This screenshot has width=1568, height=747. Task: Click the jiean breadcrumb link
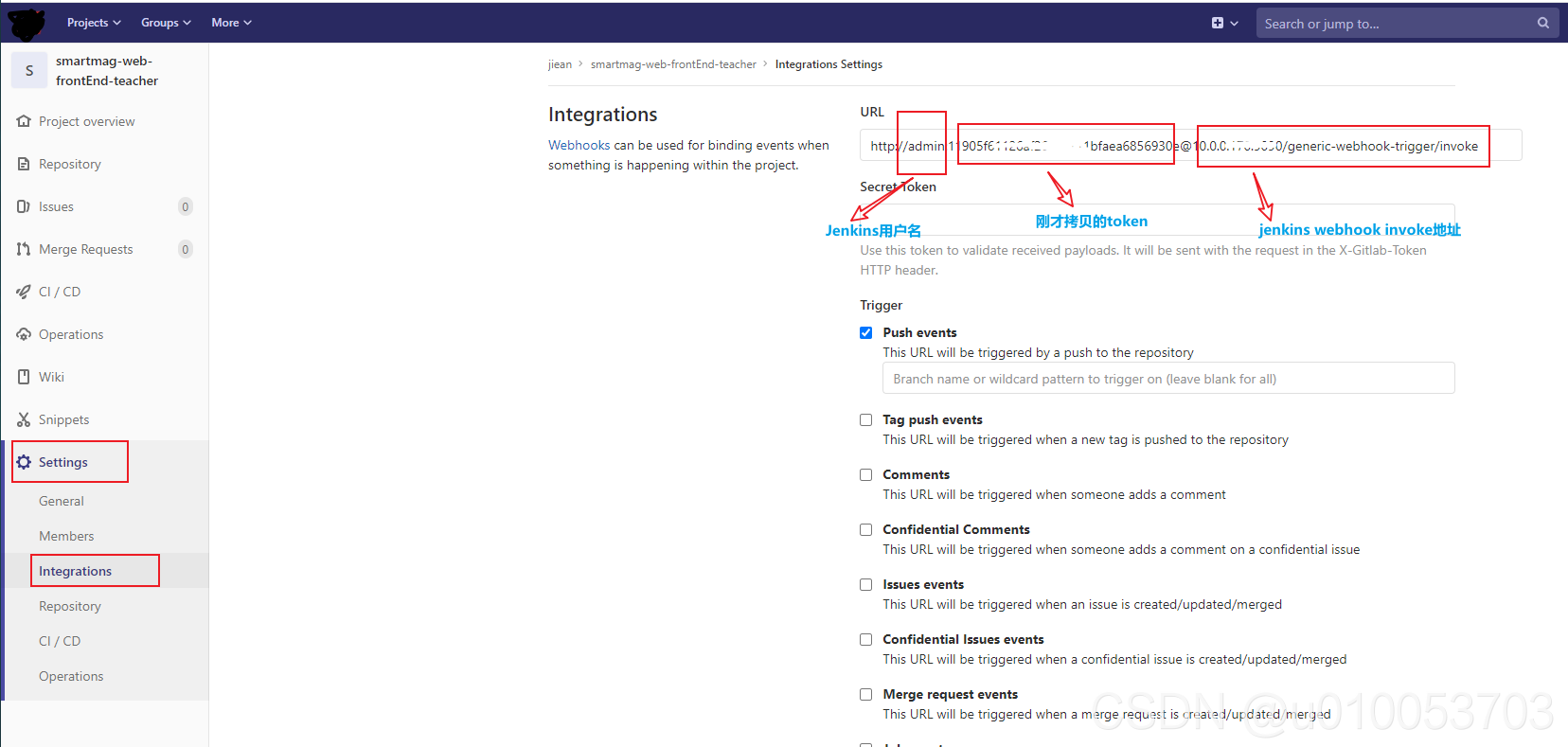(560, 64)
